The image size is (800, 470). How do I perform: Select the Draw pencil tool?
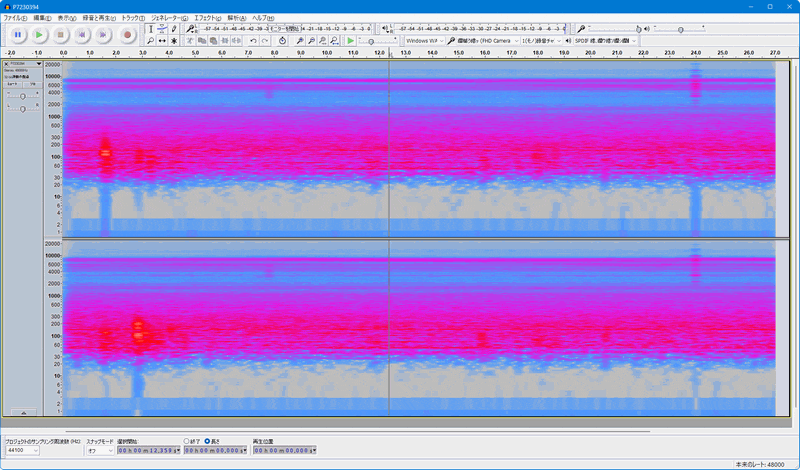pyautogui.click(x=174, y=29)
